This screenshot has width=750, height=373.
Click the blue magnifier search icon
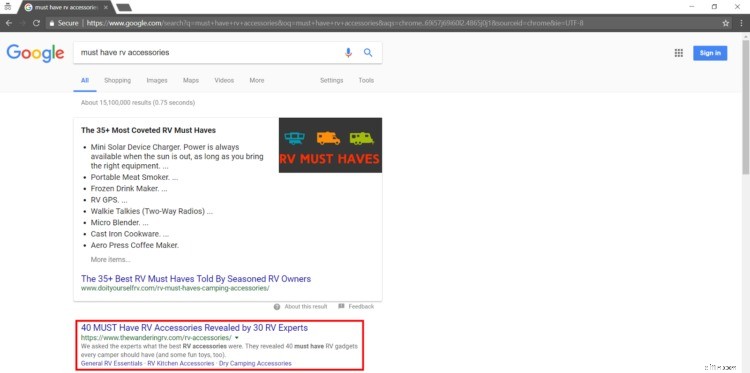coord(368,53)
